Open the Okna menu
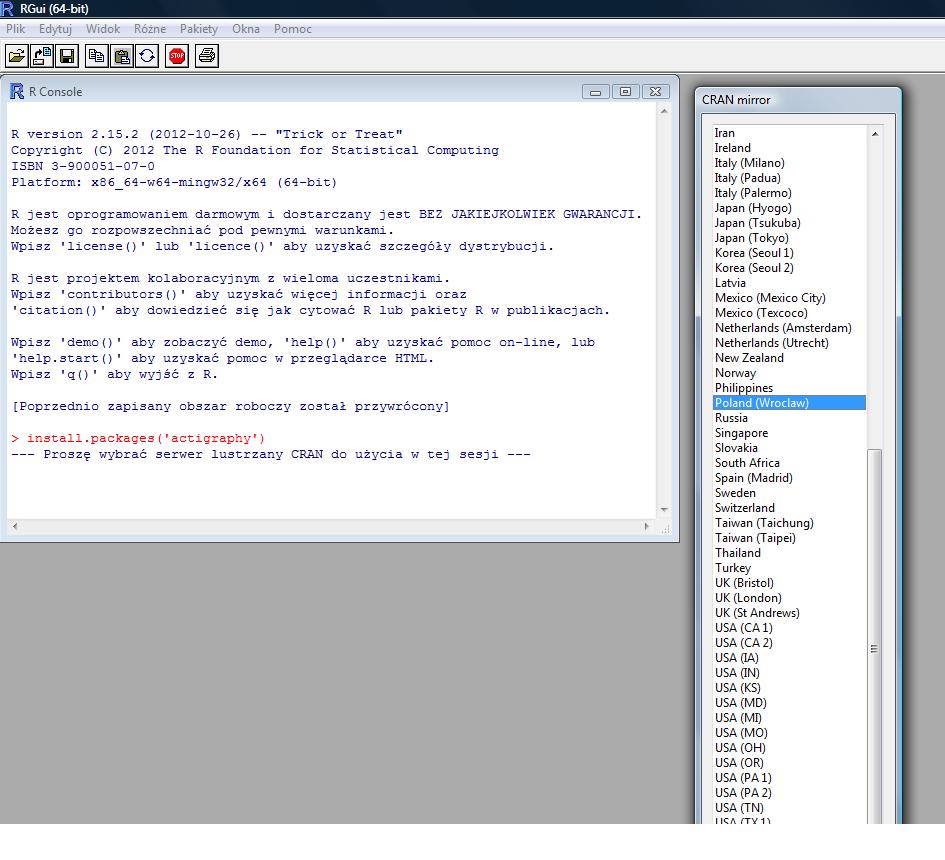 (x=246, y=29)
